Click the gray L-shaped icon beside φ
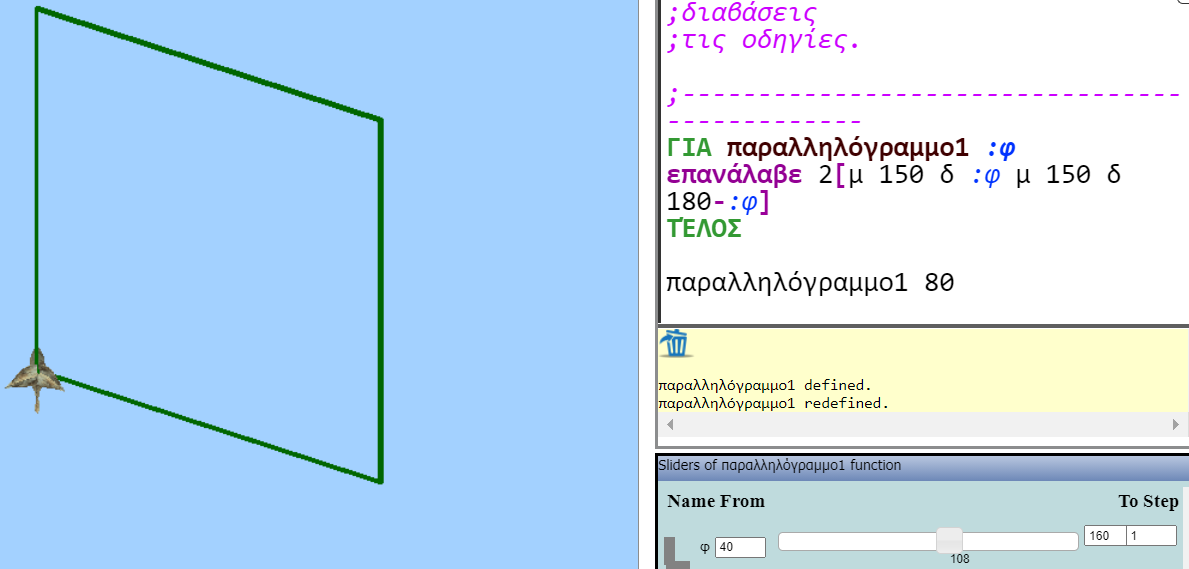This screenshot has width=1189, height=569. coord(676,552)
